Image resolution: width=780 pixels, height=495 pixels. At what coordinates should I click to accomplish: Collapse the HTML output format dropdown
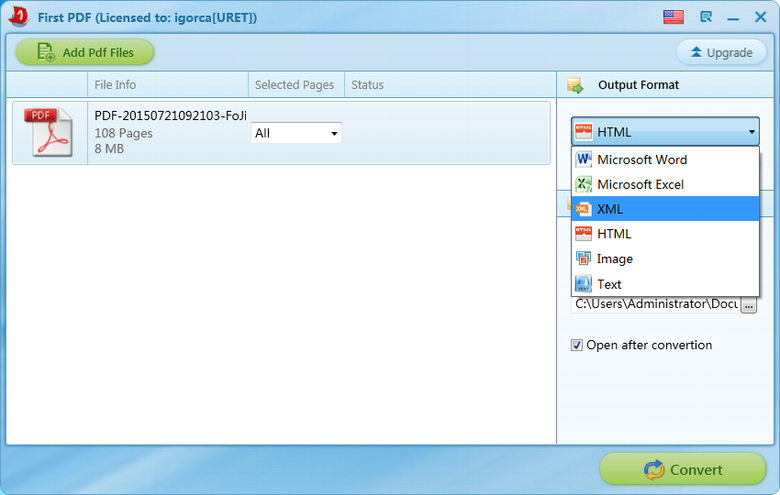(750, 132)
